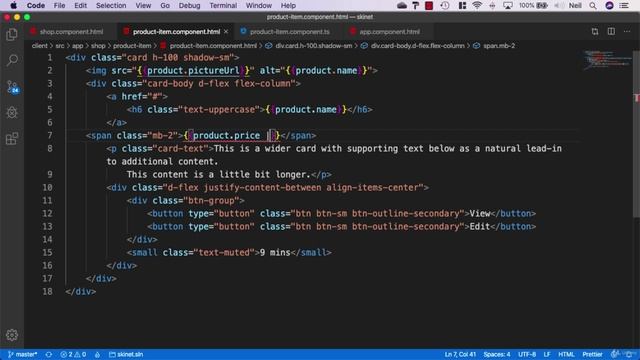Open the Manage gear at bottom left
The image size is (640, 360).
point(12,335)
